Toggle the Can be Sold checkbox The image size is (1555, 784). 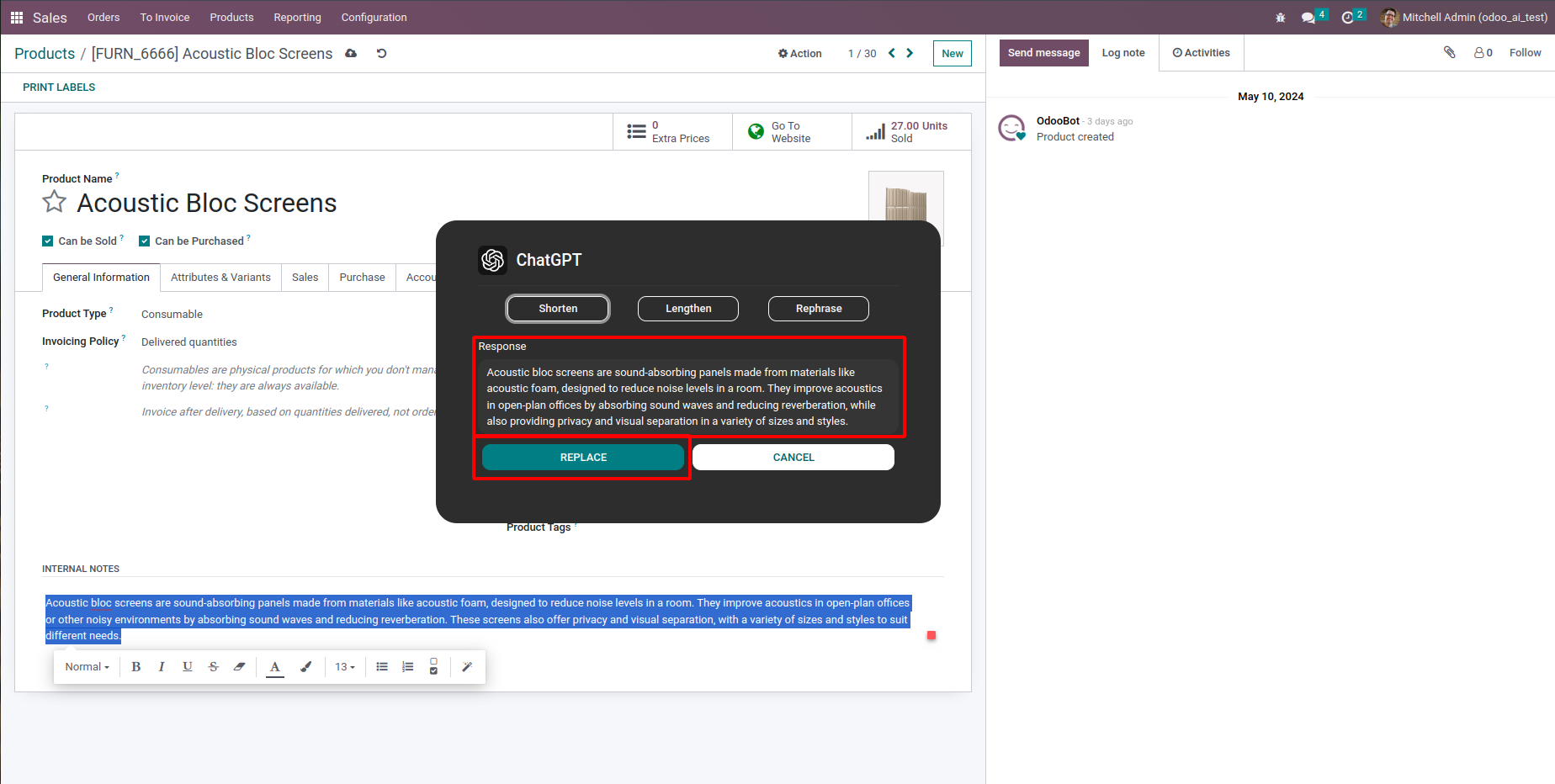(48, 241)
